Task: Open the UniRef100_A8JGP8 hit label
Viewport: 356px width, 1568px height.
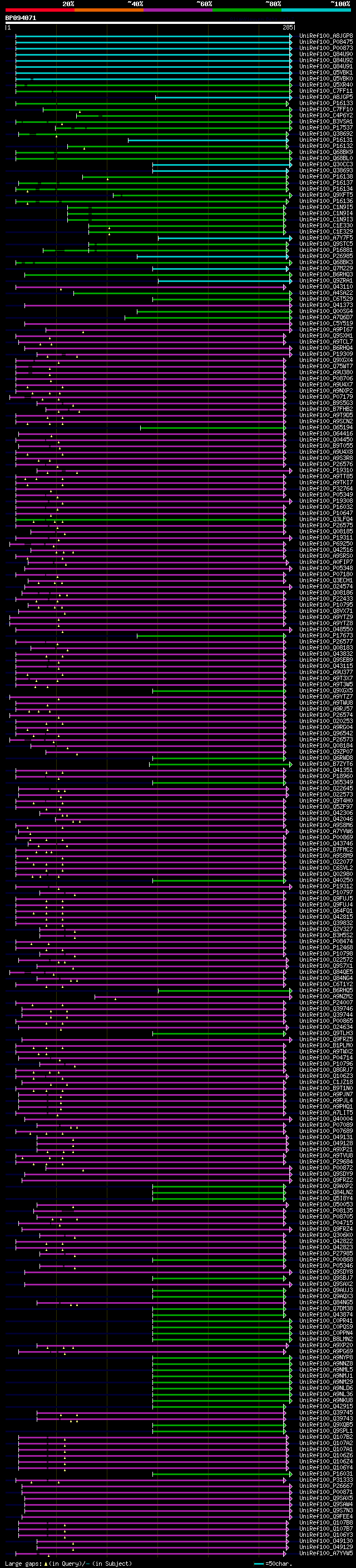Action: point(325,36)
